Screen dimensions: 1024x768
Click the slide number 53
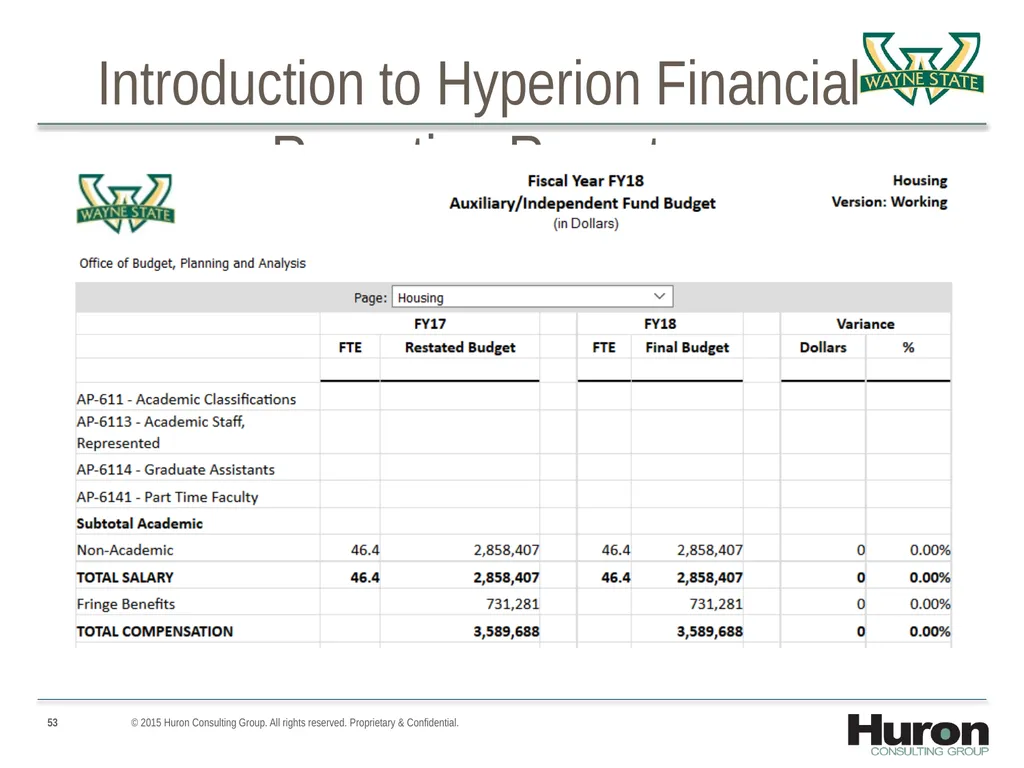point(52,722)
